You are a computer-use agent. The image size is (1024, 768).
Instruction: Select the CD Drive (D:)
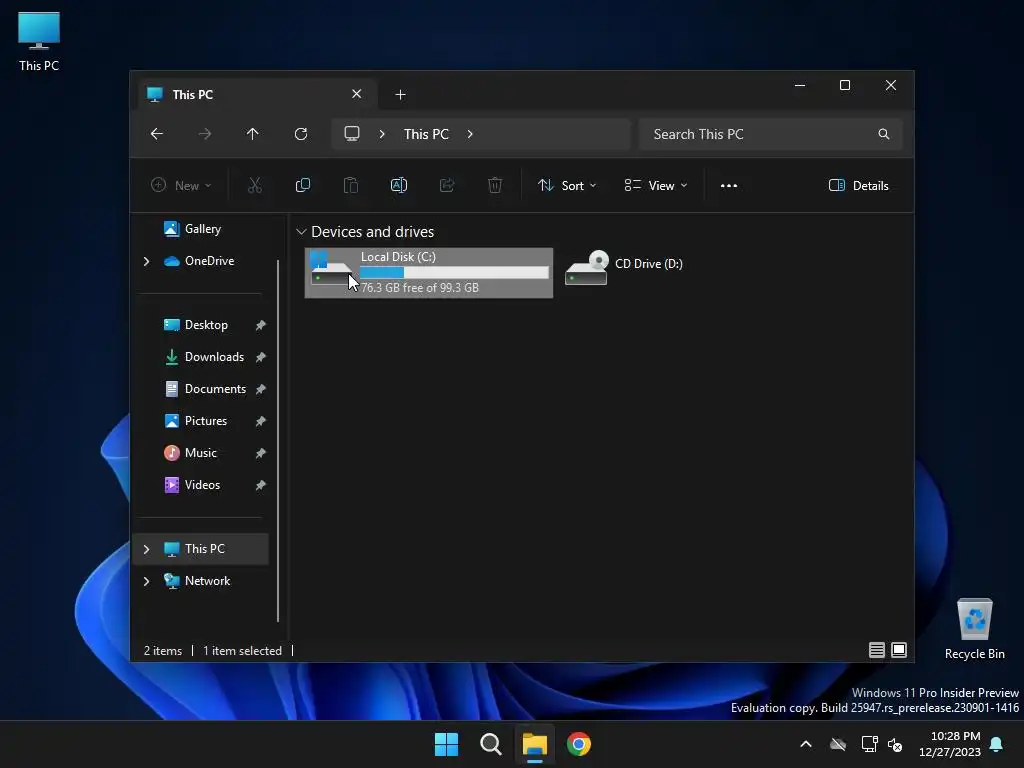click(x=624, y=266)
